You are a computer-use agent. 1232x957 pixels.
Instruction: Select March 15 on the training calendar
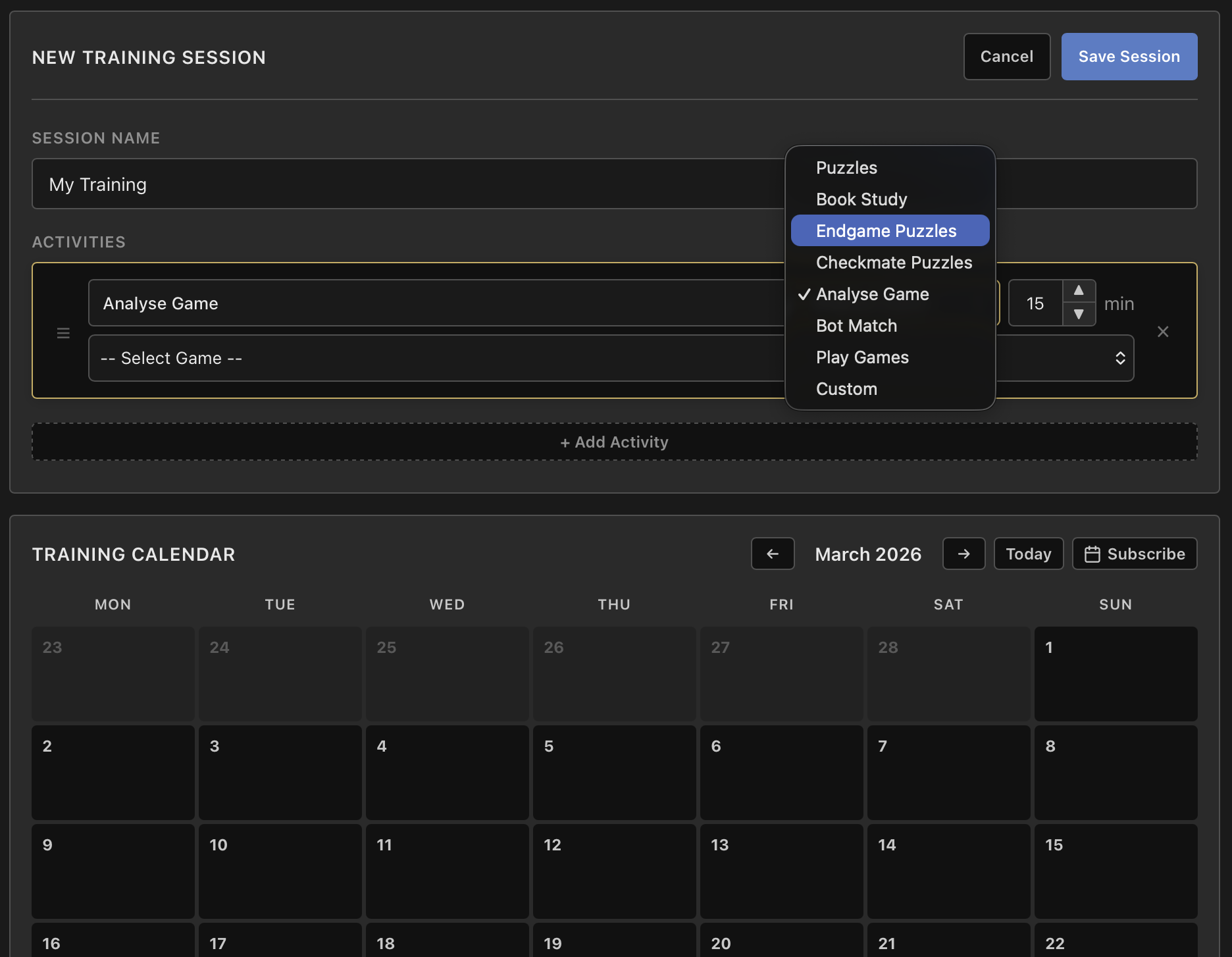(1116, 871)
